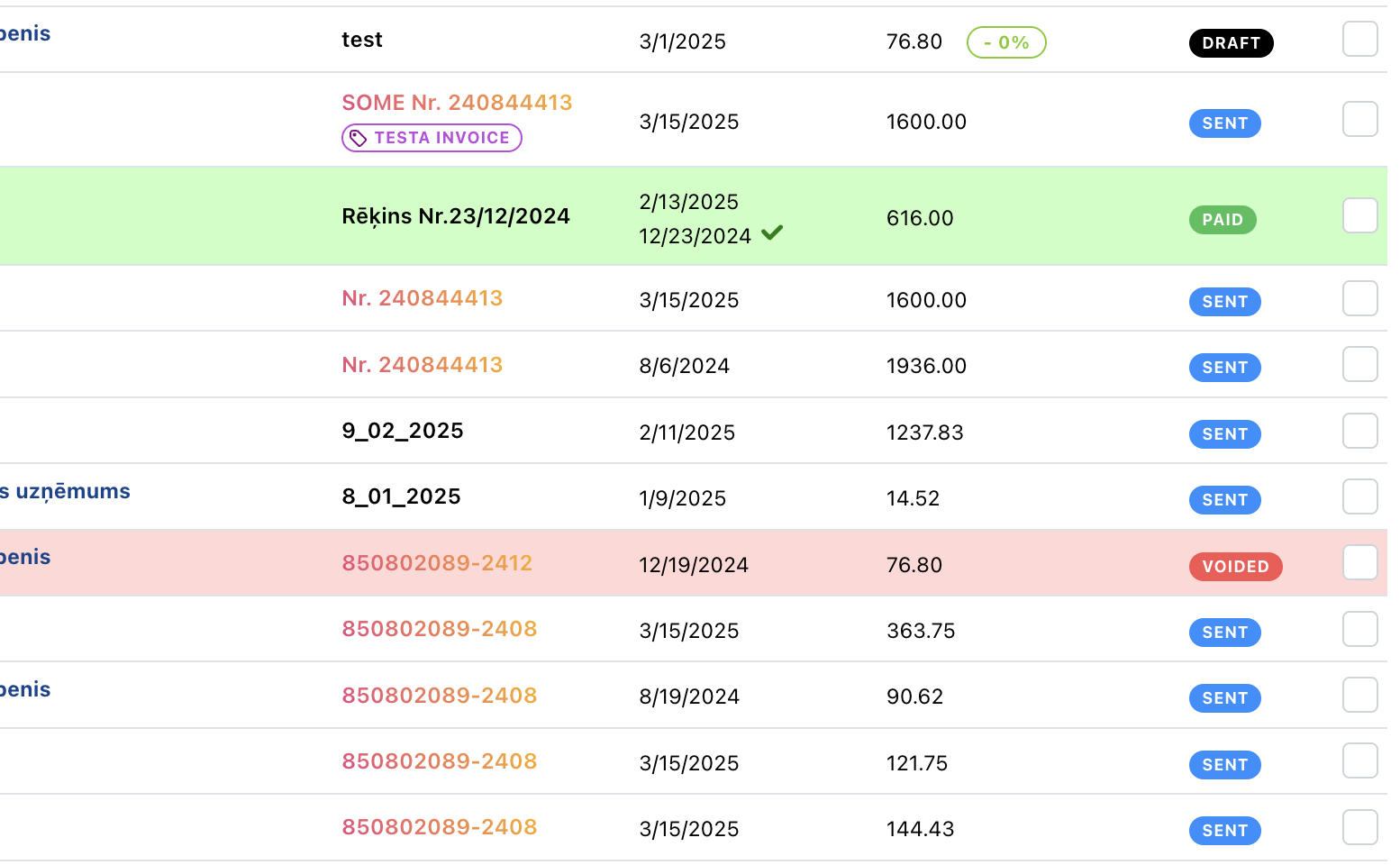Check the box for the VOIDED invoice
The image size is (1400, 865).
tap(1359, 562)
